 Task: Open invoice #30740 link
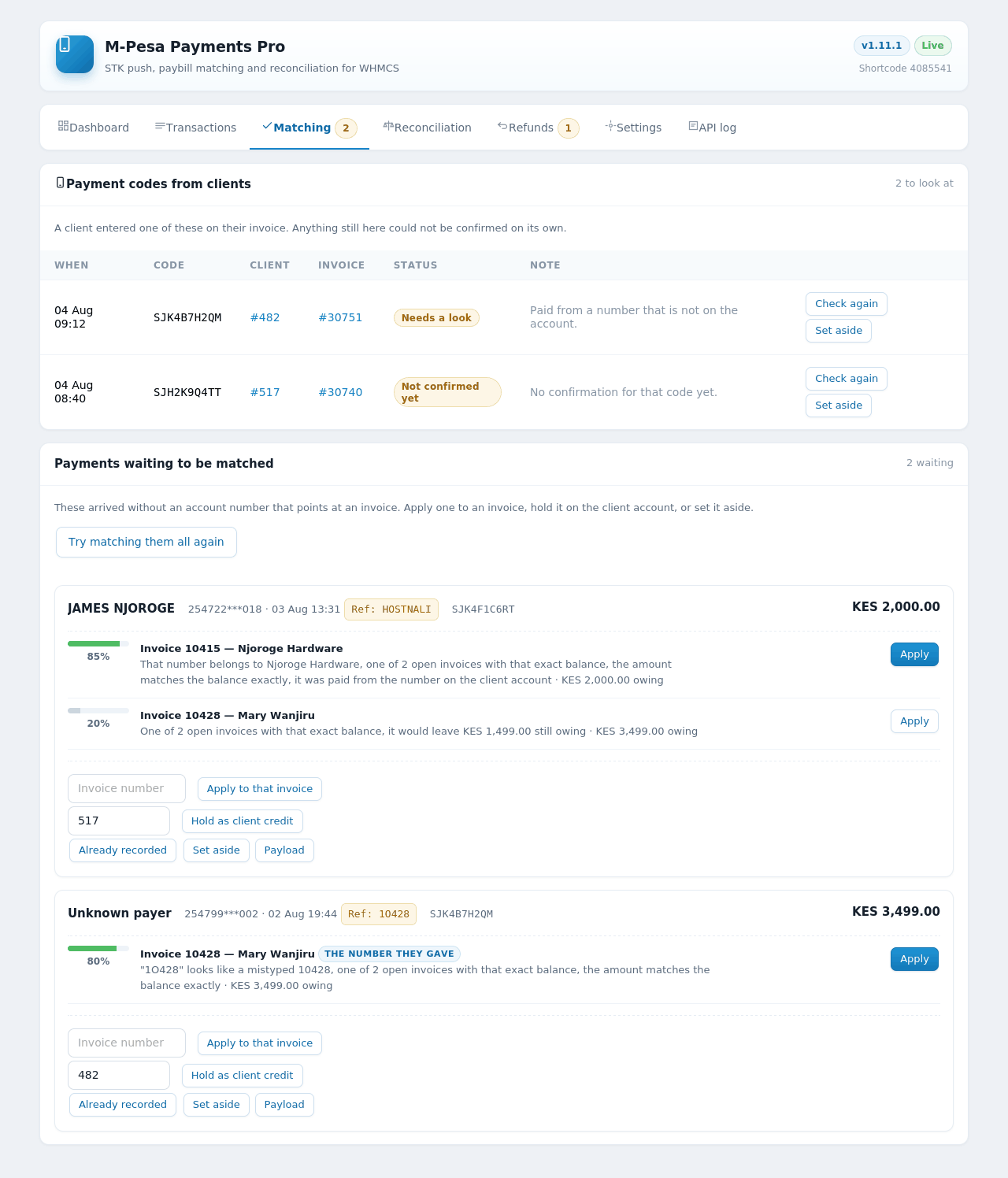[x=340, y=392]
